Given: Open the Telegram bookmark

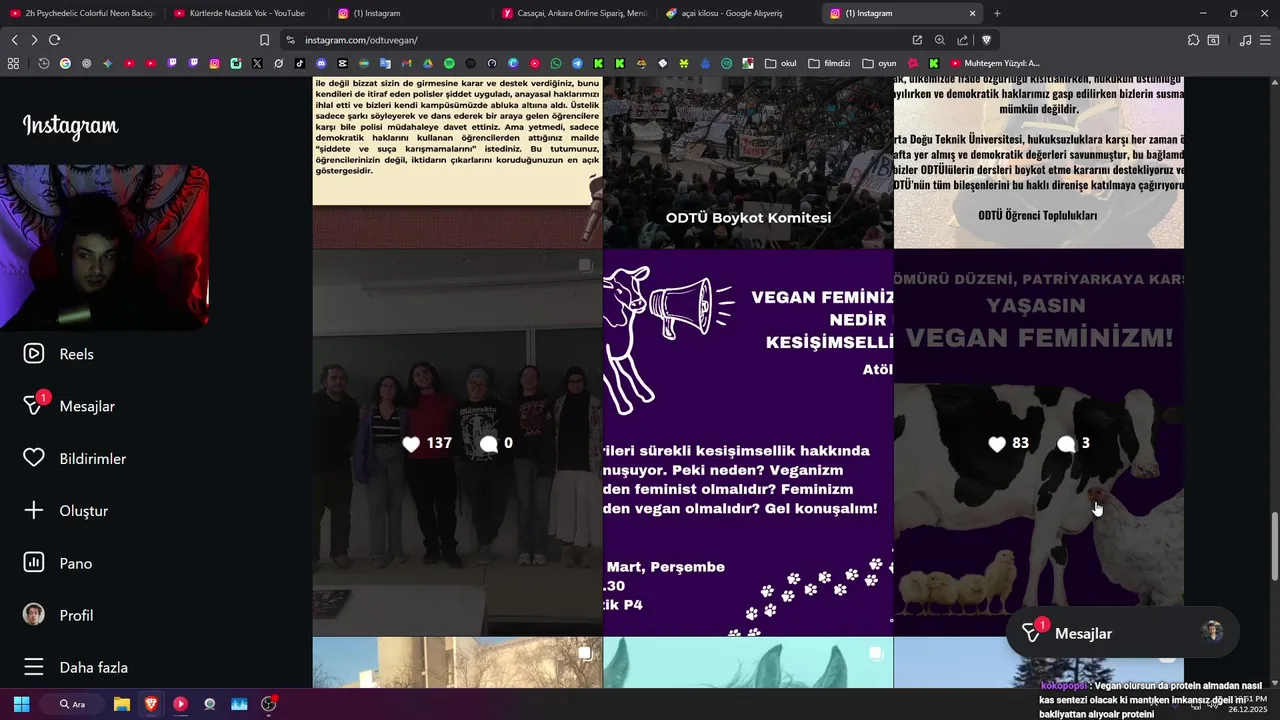Looking at the screenshot, I should point(577,63).
